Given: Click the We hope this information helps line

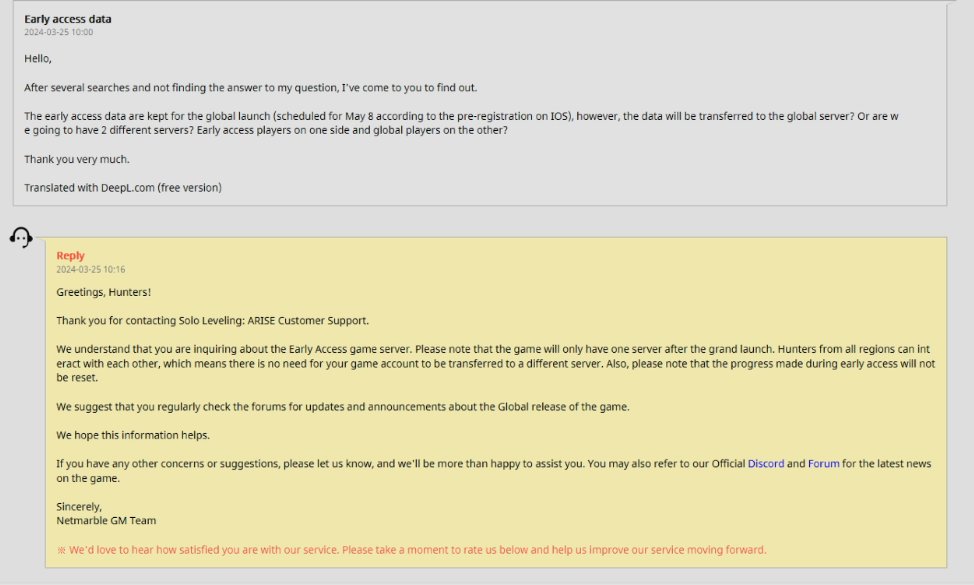Looking at the screenshot, I should coord(133,435).
